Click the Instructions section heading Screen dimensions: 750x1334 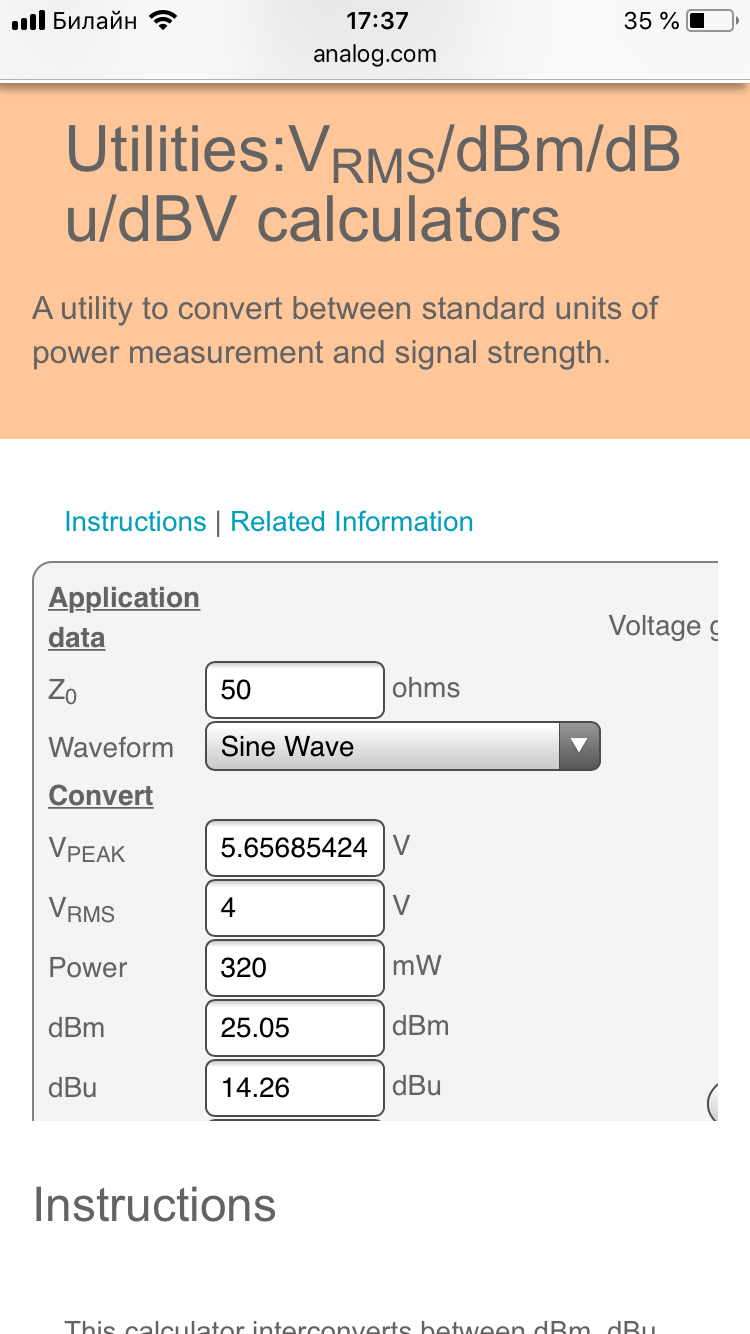tap(154, 1205)
